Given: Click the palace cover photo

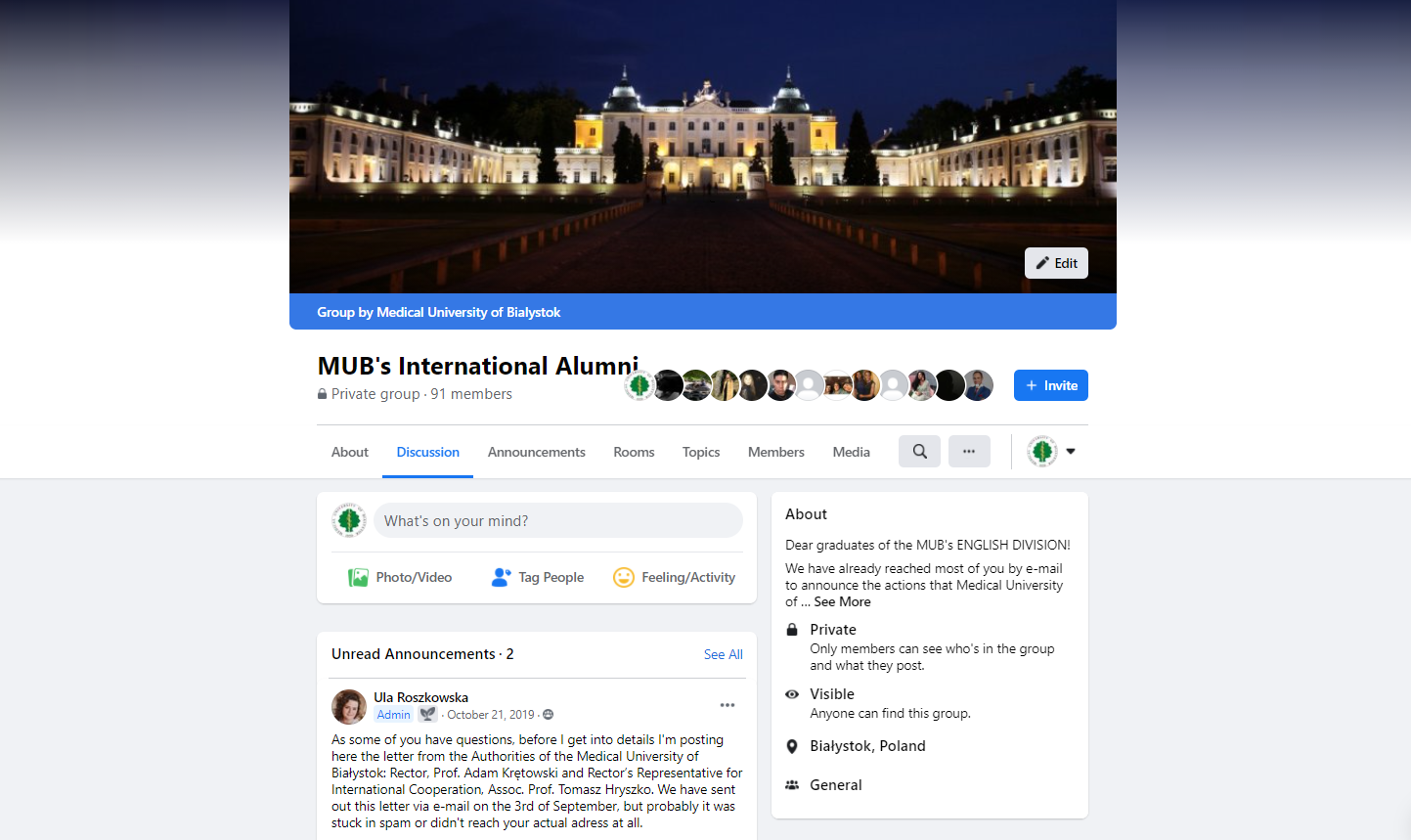Looking at the screenshot, I should tap(702, 147).
